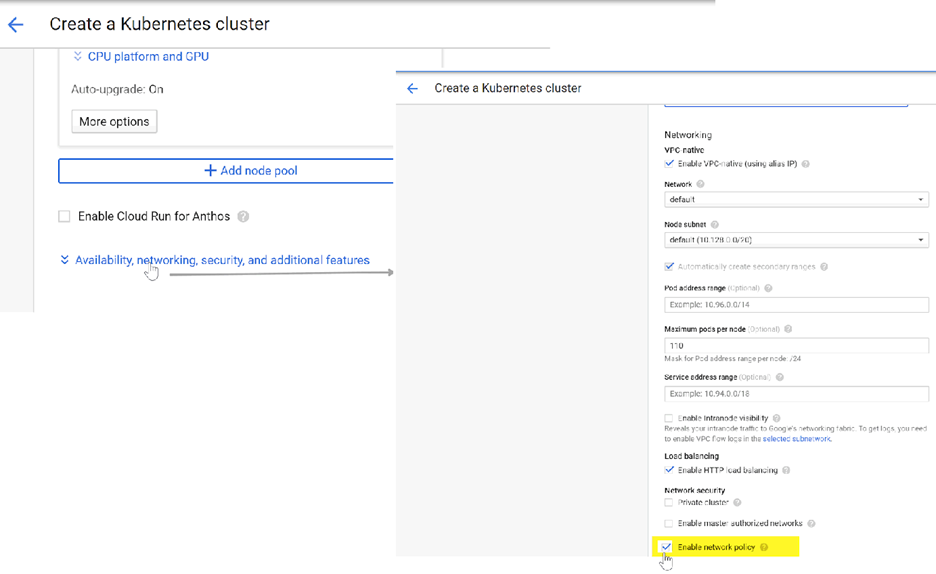Expand Availability, networking, security, and additional features
This screenshot has width=936, height=574.
215,260
